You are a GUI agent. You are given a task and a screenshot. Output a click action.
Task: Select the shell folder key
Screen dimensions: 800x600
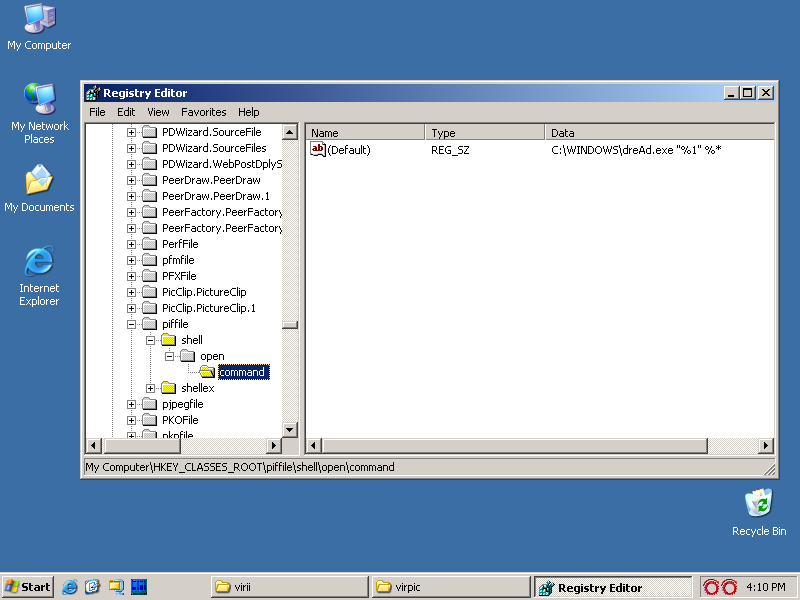pos(191,340)
